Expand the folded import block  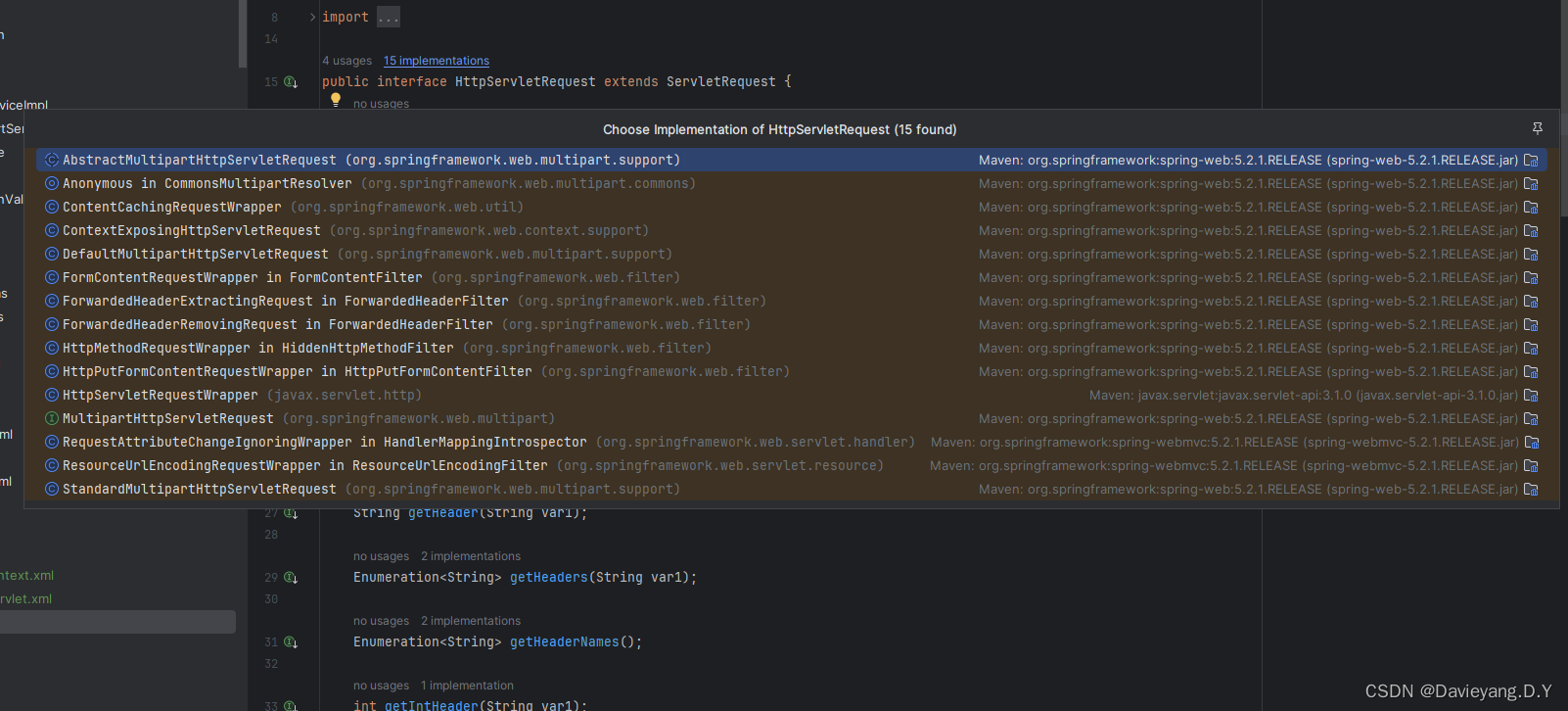[x=313, y=18]
